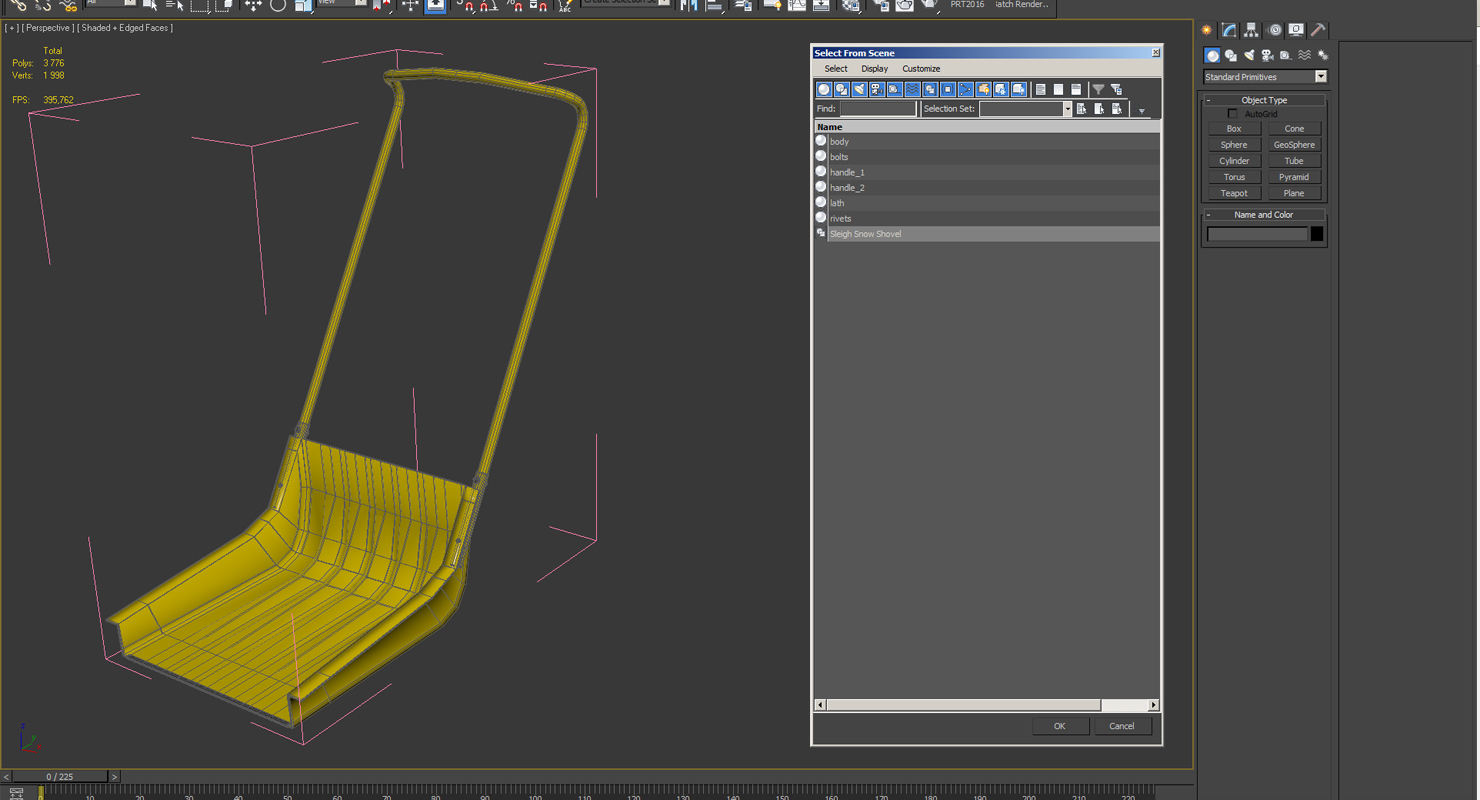
Task: Open the Selection Set dropdown
Action: click(x=1067, y=109)
